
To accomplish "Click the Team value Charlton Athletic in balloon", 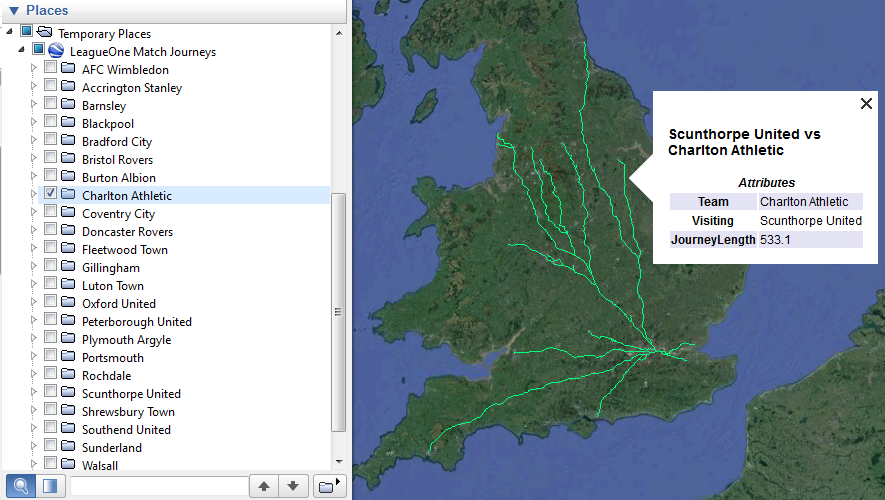I will 804,202.
